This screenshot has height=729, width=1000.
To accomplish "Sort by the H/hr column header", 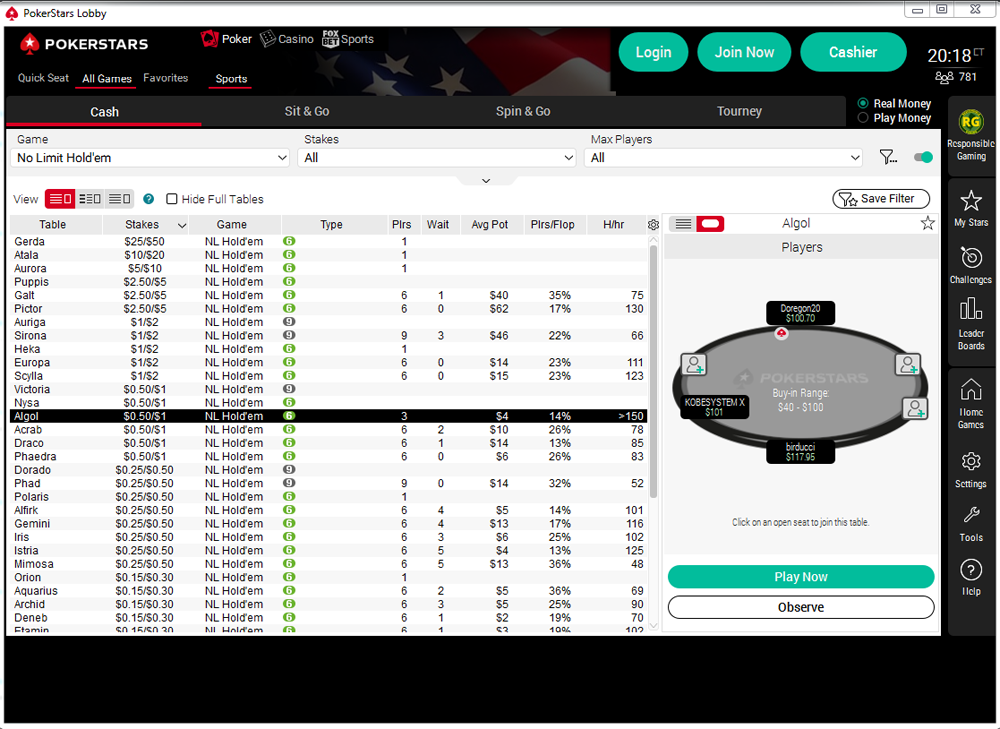I will tap(614, 225).
